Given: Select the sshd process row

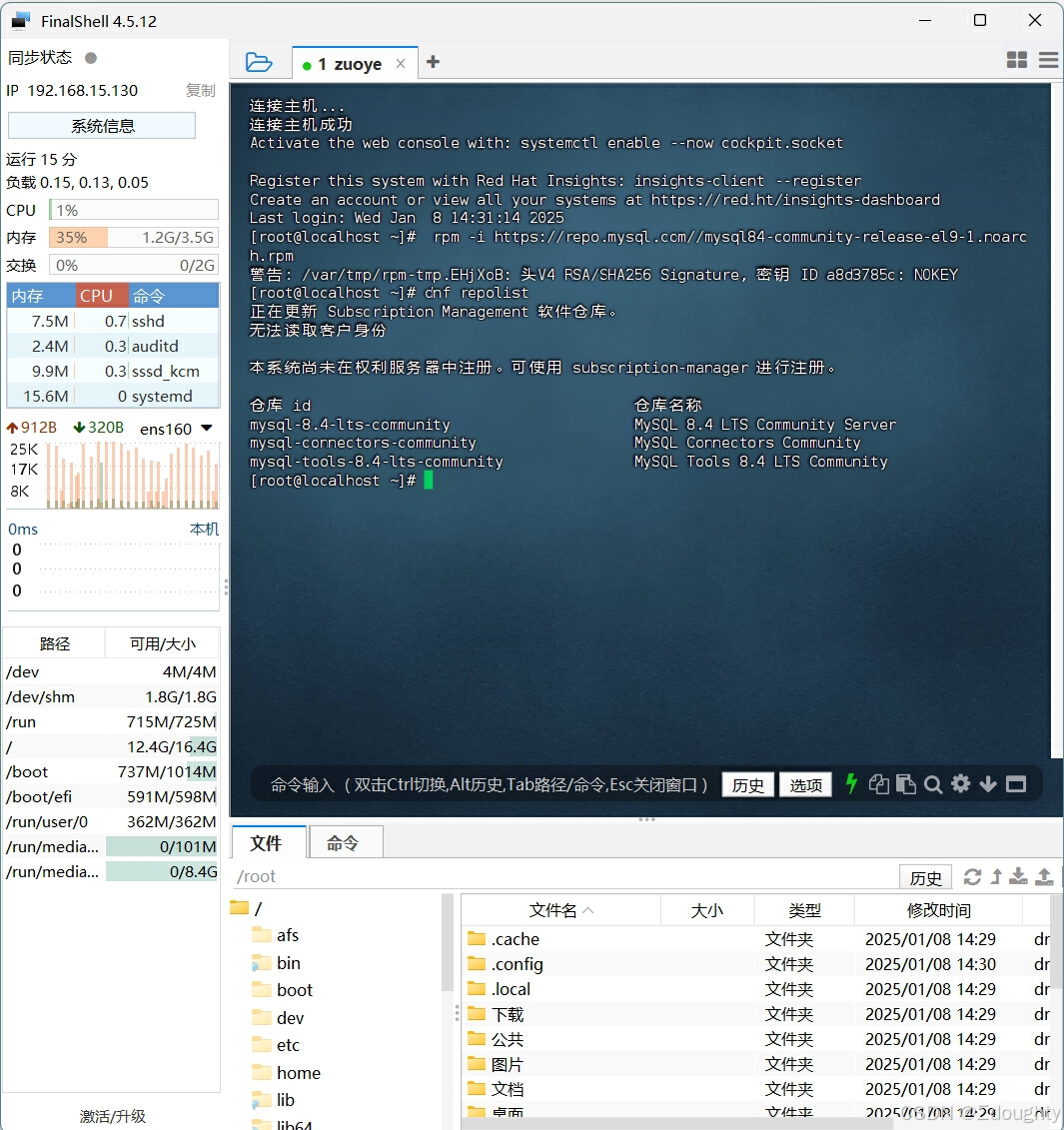Looking at the screenshot, I should coord(113,321).
